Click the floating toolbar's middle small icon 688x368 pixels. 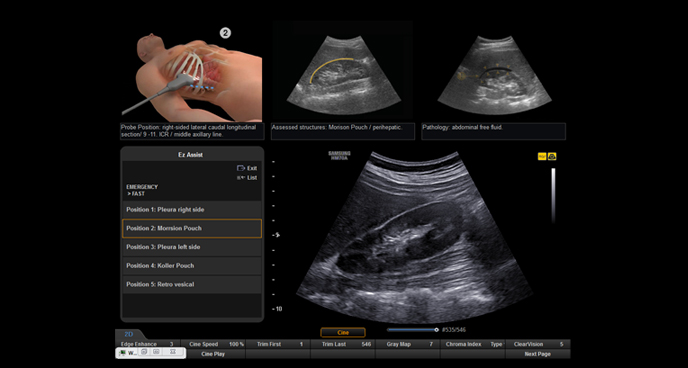(157, 352)
